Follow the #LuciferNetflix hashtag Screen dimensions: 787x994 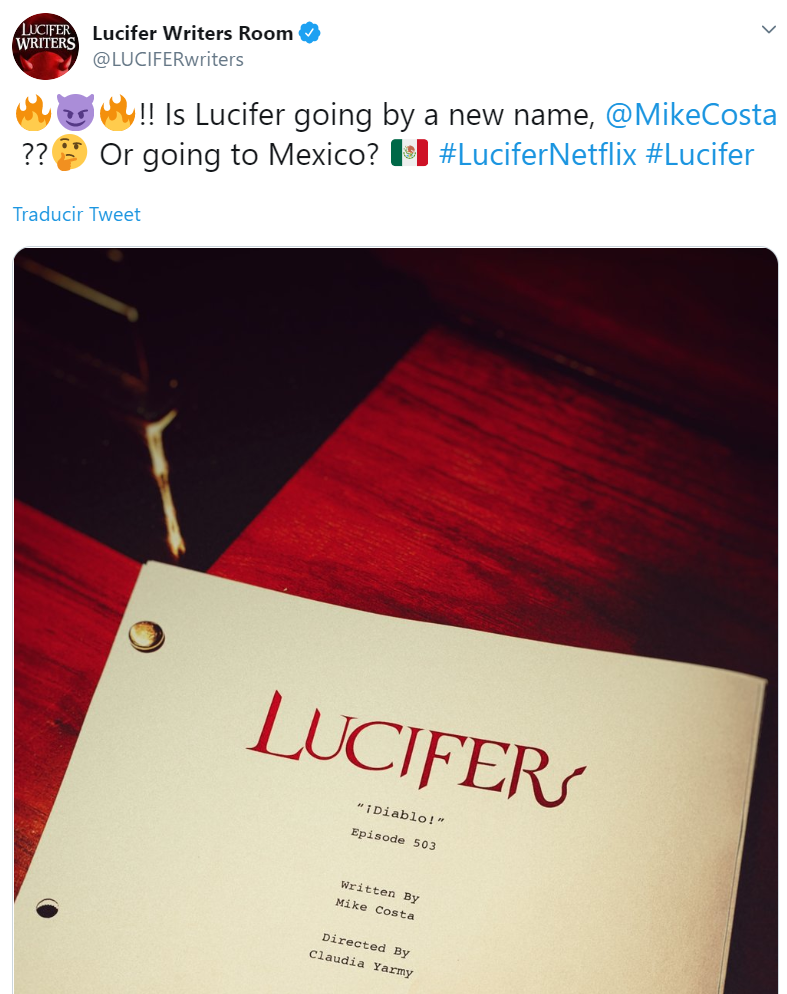coord(537,155)
